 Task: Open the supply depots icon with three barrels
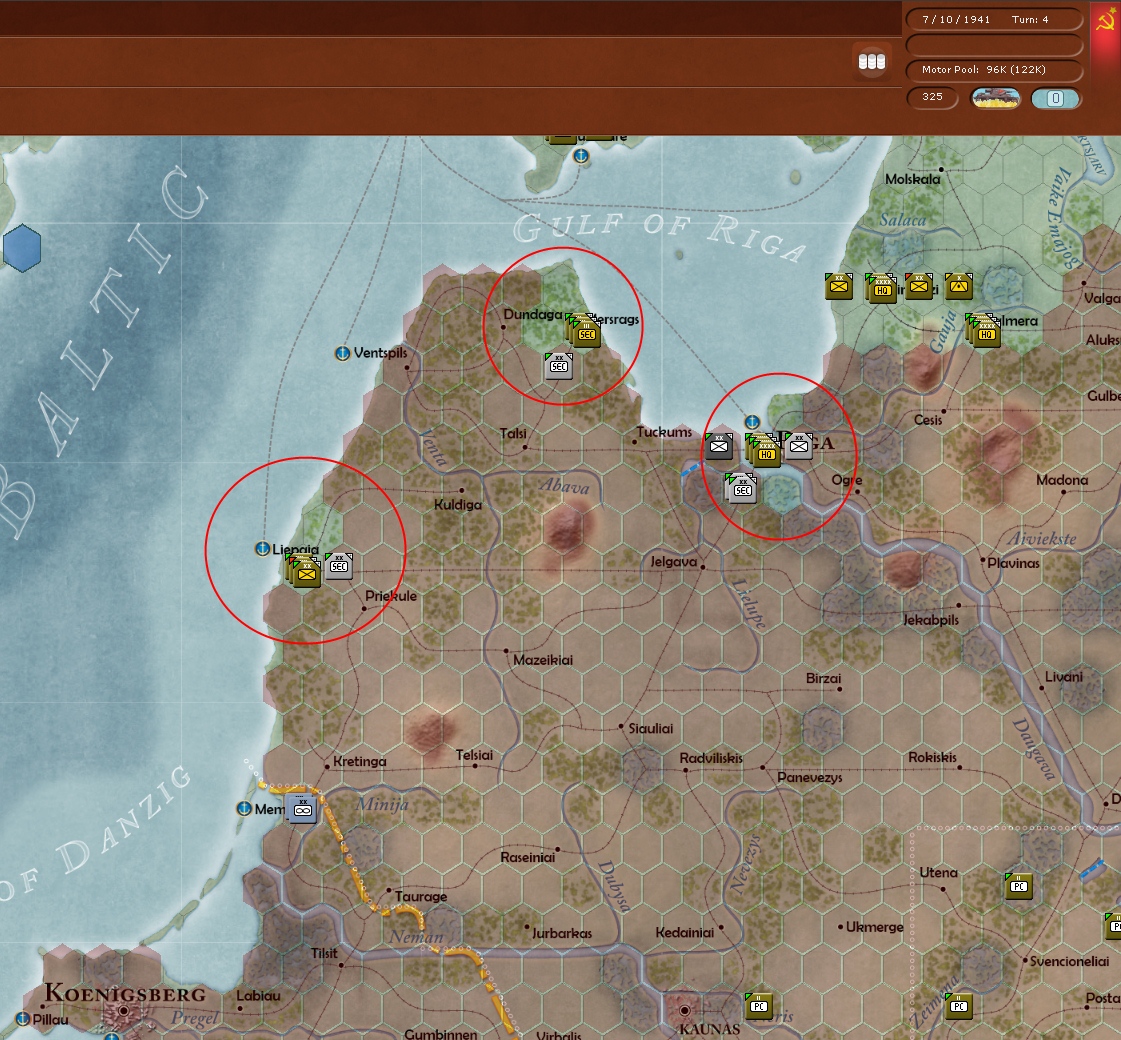pyautogui.click(x=871, y=62)
